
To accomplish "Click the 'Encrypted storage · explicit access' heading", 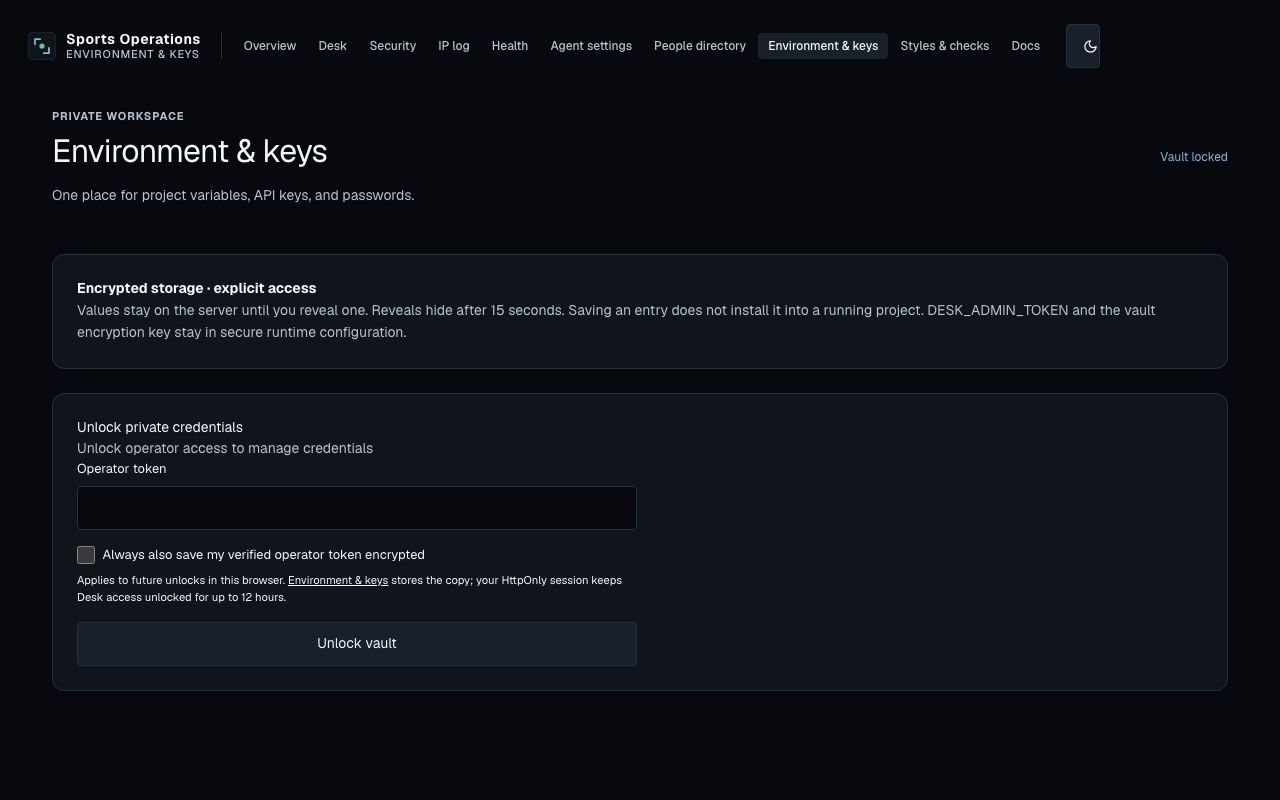I will coord(197,288).
